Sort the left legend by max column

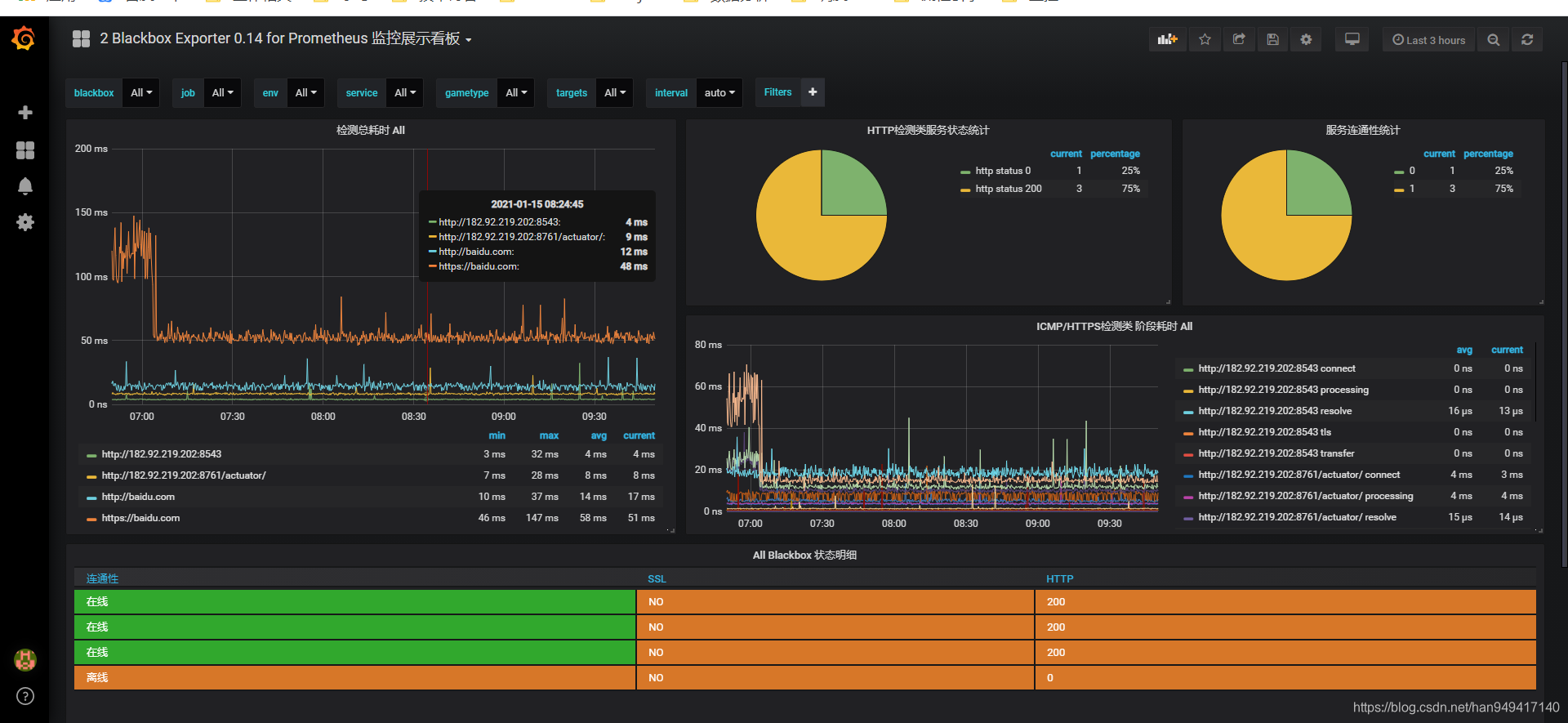[549, 435]
